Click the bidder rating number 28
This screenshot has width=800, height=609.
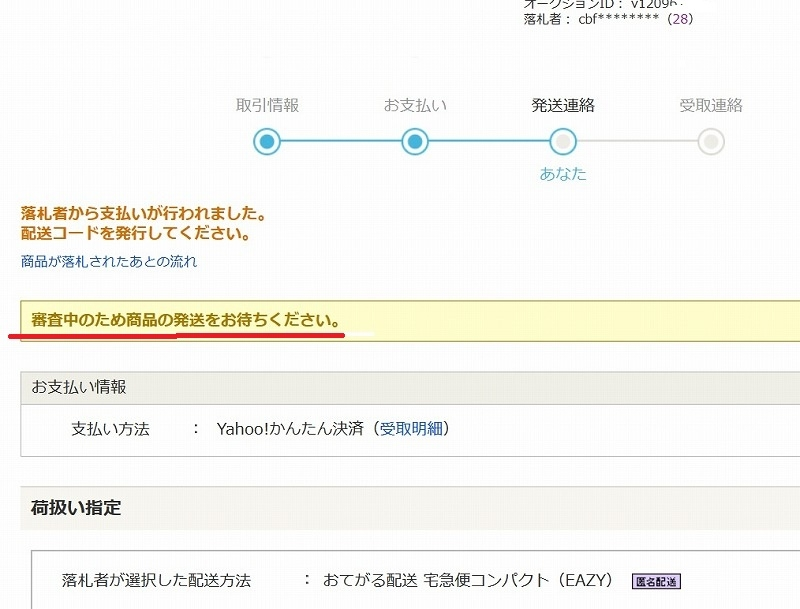(680, 19)
